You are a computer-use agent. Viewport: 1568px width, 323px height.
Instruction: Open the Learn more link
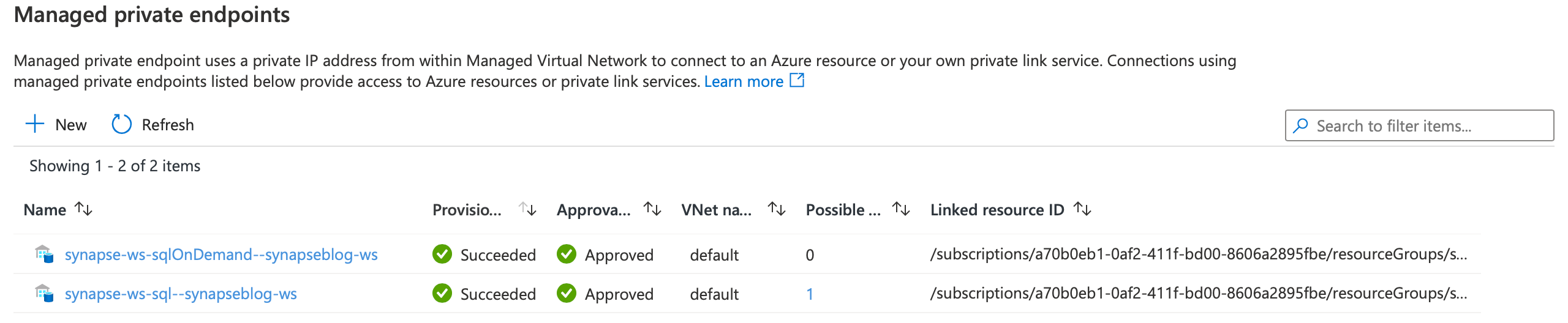pyautogui.click(x=744, y=81)
